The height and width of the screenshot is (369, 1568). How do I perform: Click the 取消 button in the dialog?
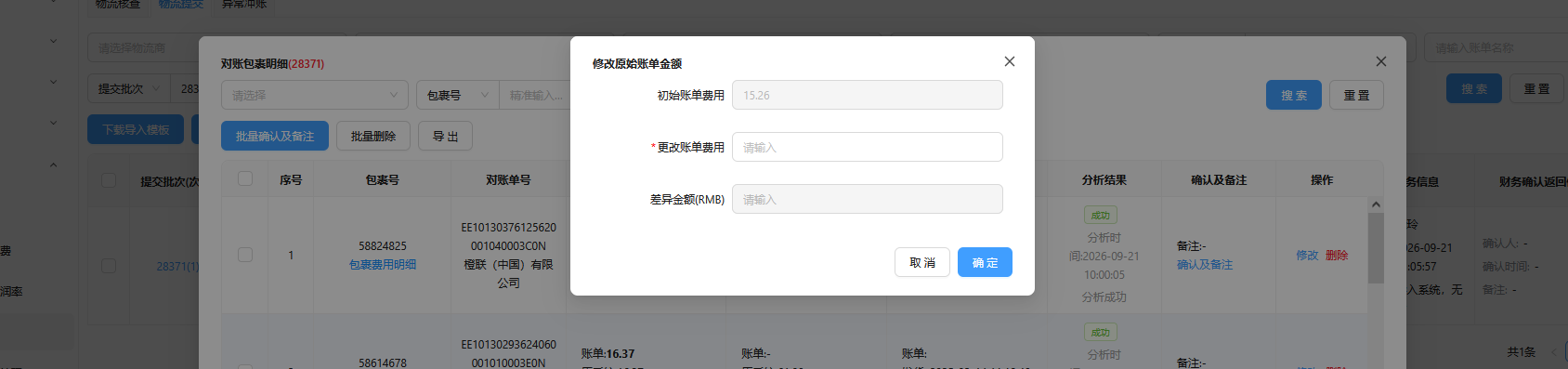pyautogui.click(x=922, y=262)
